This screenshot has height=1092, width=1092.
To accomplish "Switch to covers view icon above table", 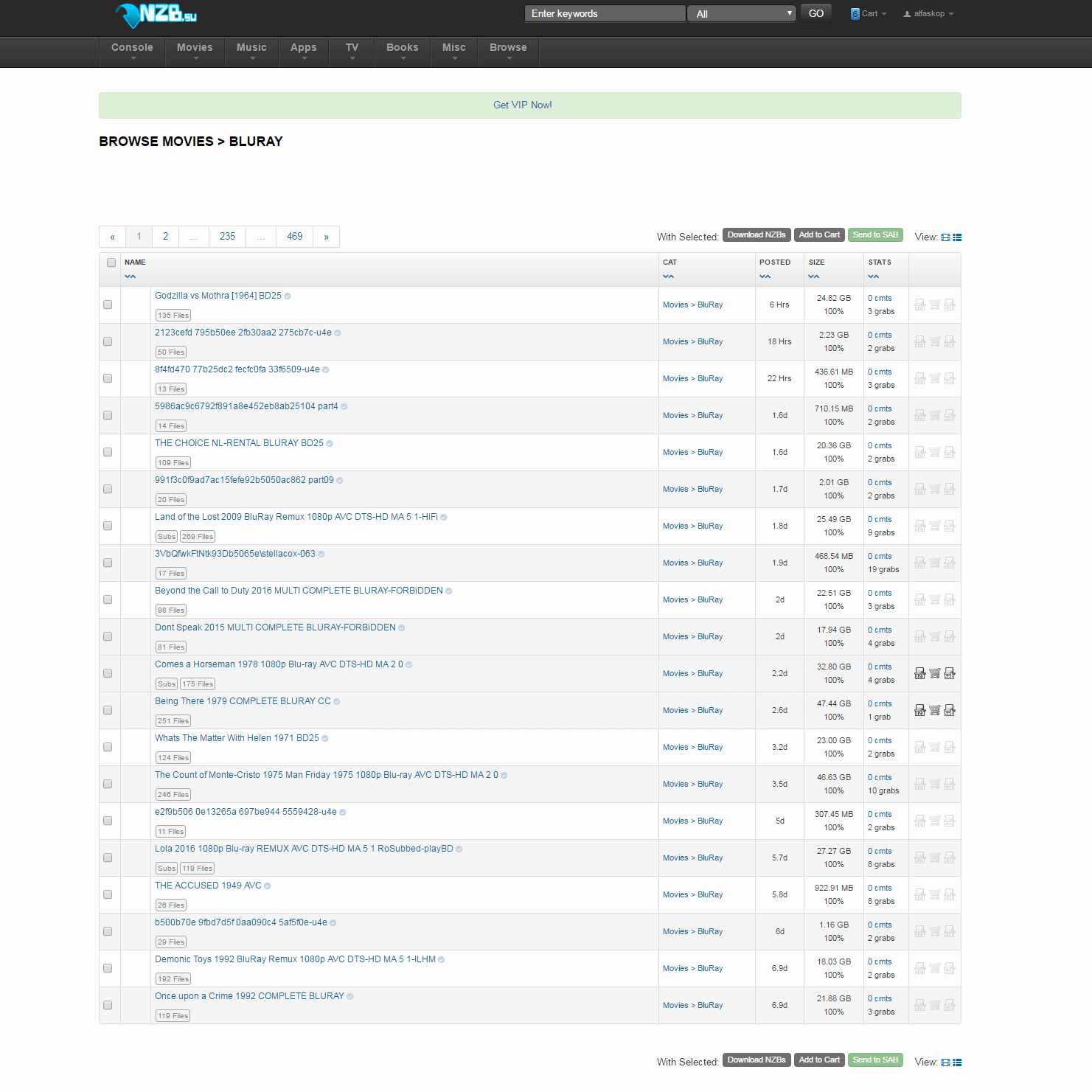I will pyautogui.click(x=946, y=237).
